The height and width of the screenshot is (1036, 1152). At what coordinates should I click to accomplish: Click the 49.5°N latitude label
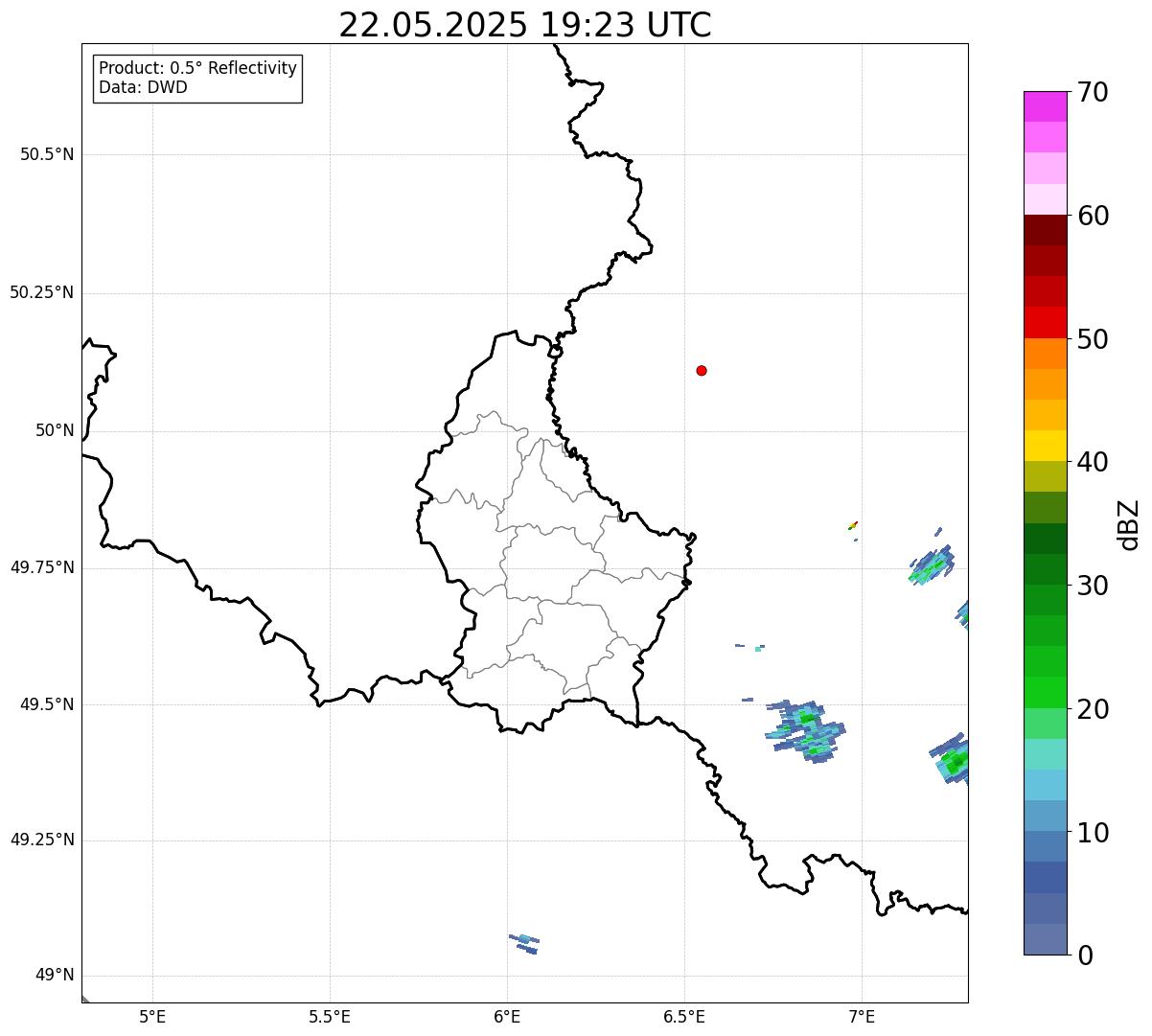point(47,704)
